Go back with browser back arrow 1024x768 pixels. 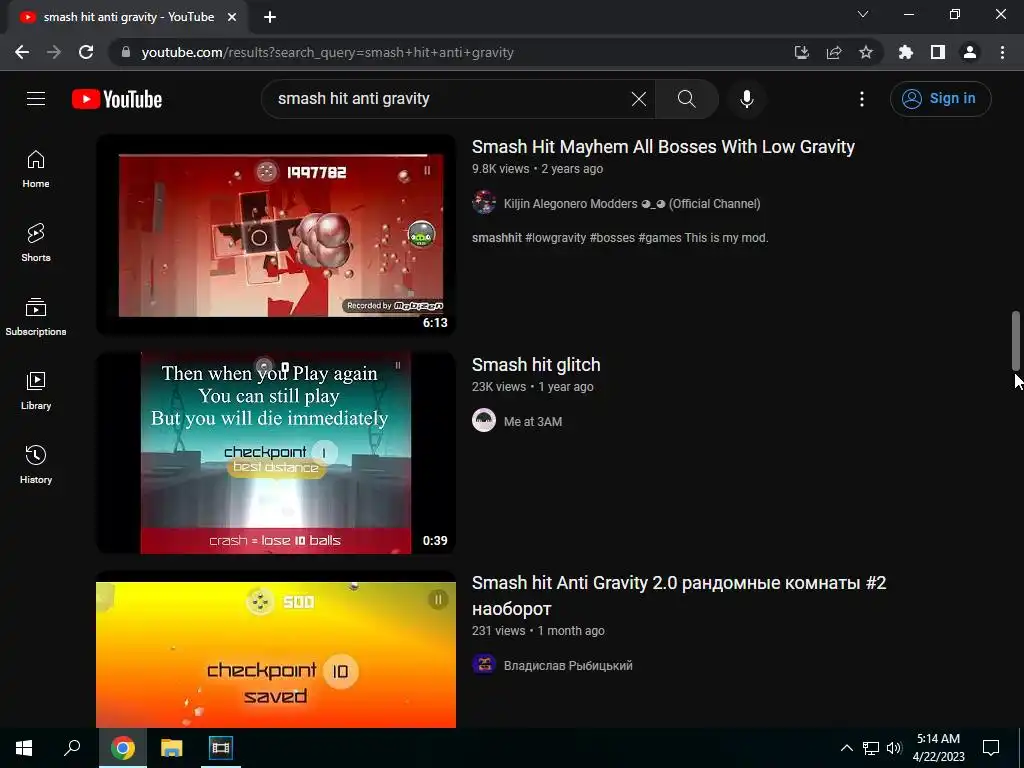22,52
